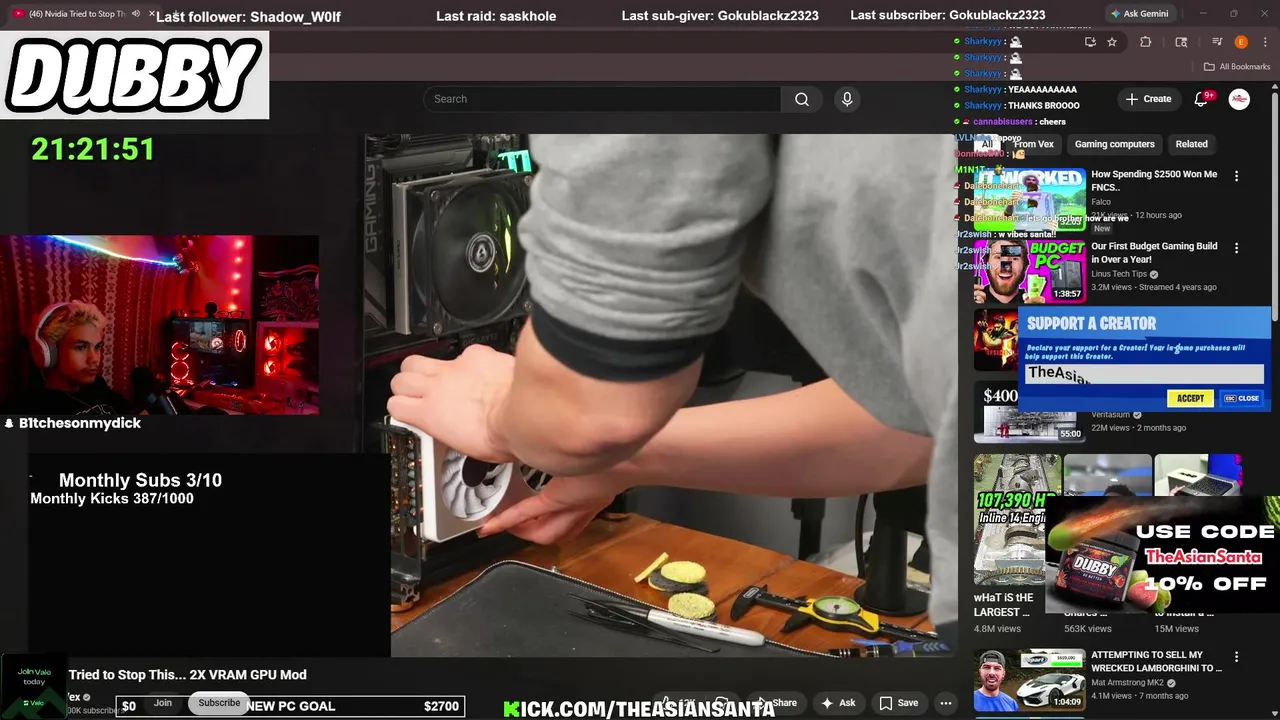Click the Support a Creator code field
The image size is (1280, 720).
pyautogui.click(x=1145, y=374)
